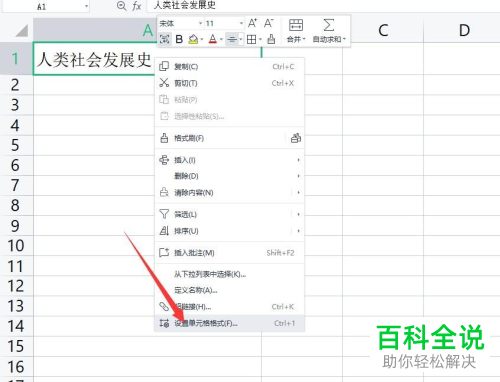500x382 pixels.
Task: Click the fx insert function icon
Action: (137, 6)
